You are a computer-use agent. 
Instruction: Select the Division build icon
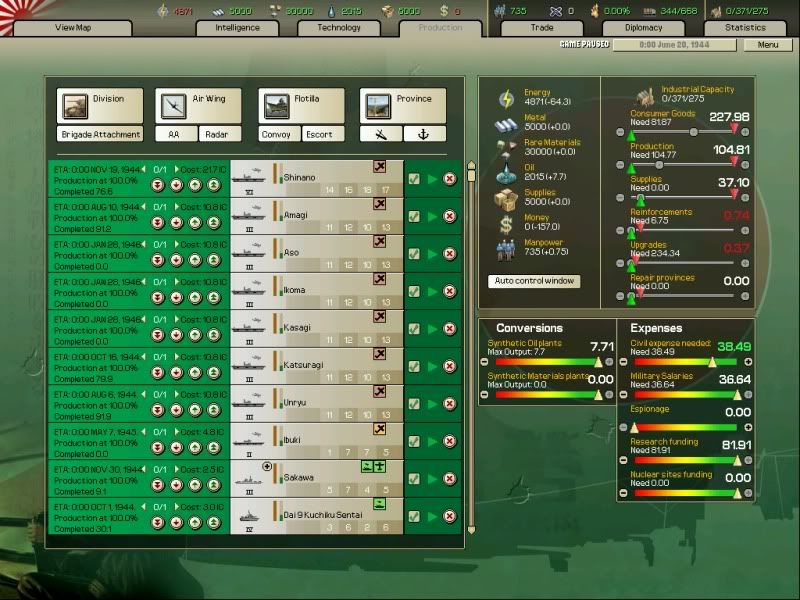pyautogui.click(x=74, y=105)
